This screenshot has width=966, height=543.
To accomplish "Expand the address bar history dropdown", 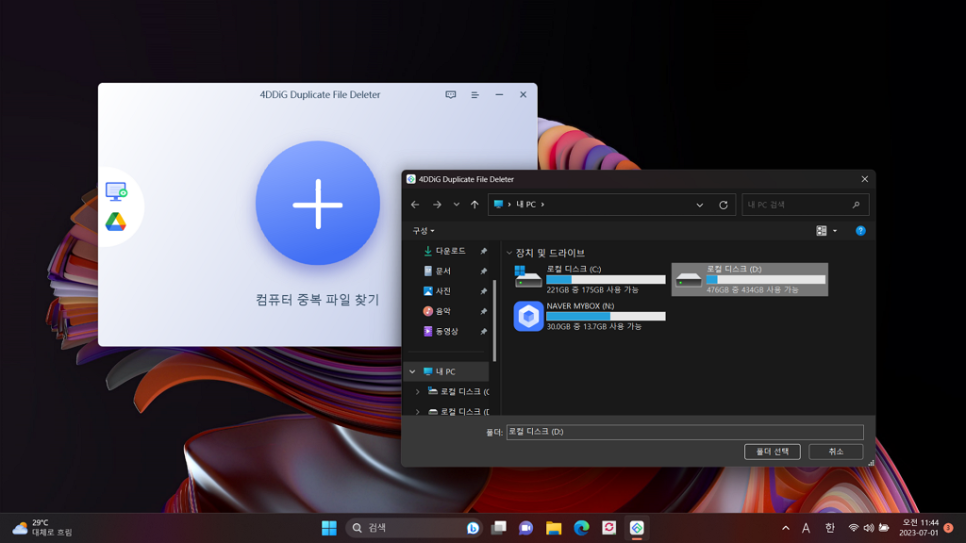I will pyautogui.click(x=700, y=205).
